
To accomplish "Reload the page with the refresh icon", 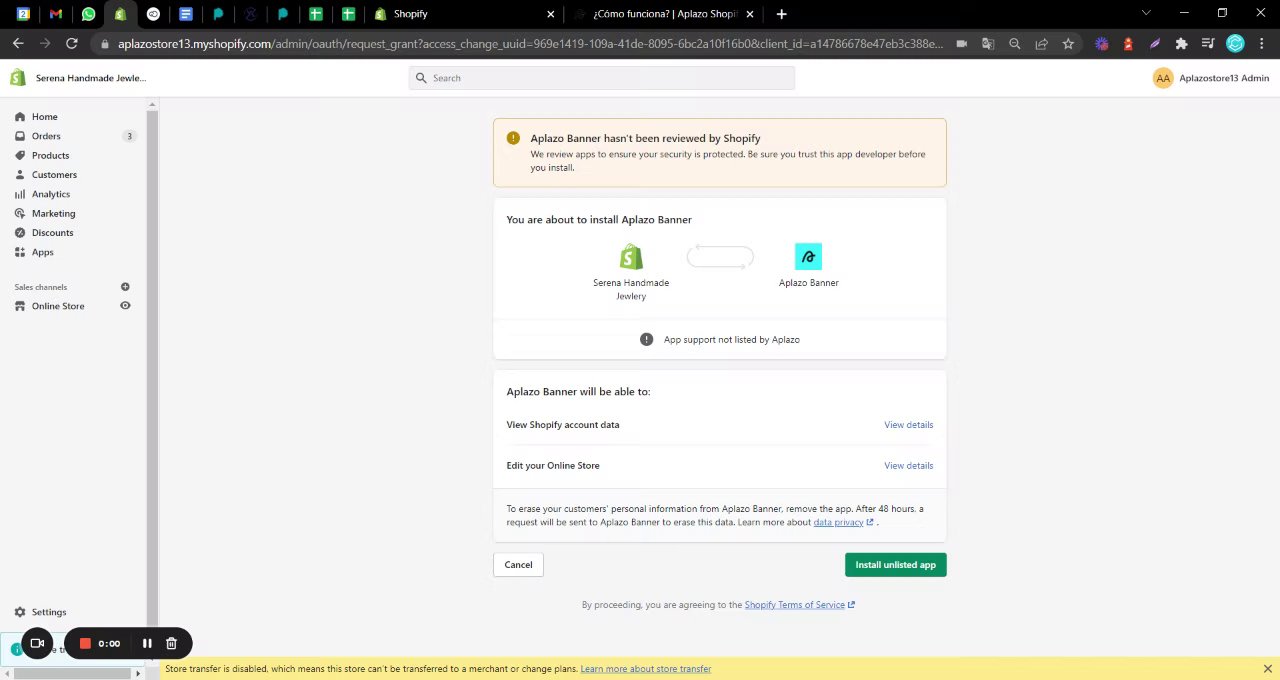I will point(71,44).
